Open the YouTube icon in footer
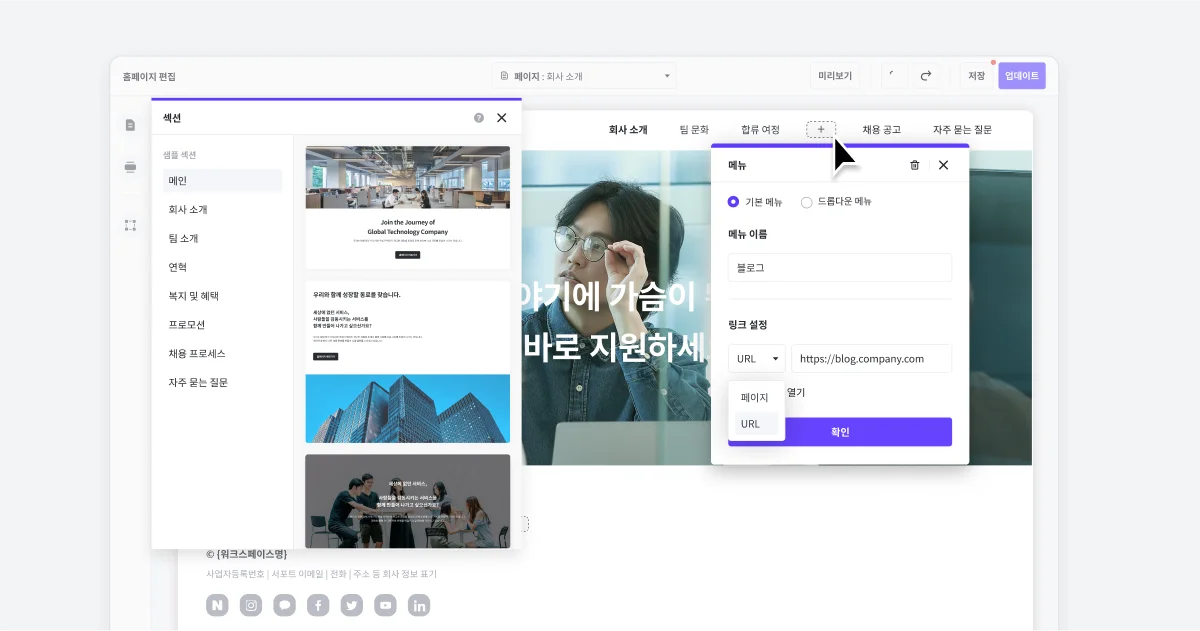1200x631 pixels. click(385, 605)
